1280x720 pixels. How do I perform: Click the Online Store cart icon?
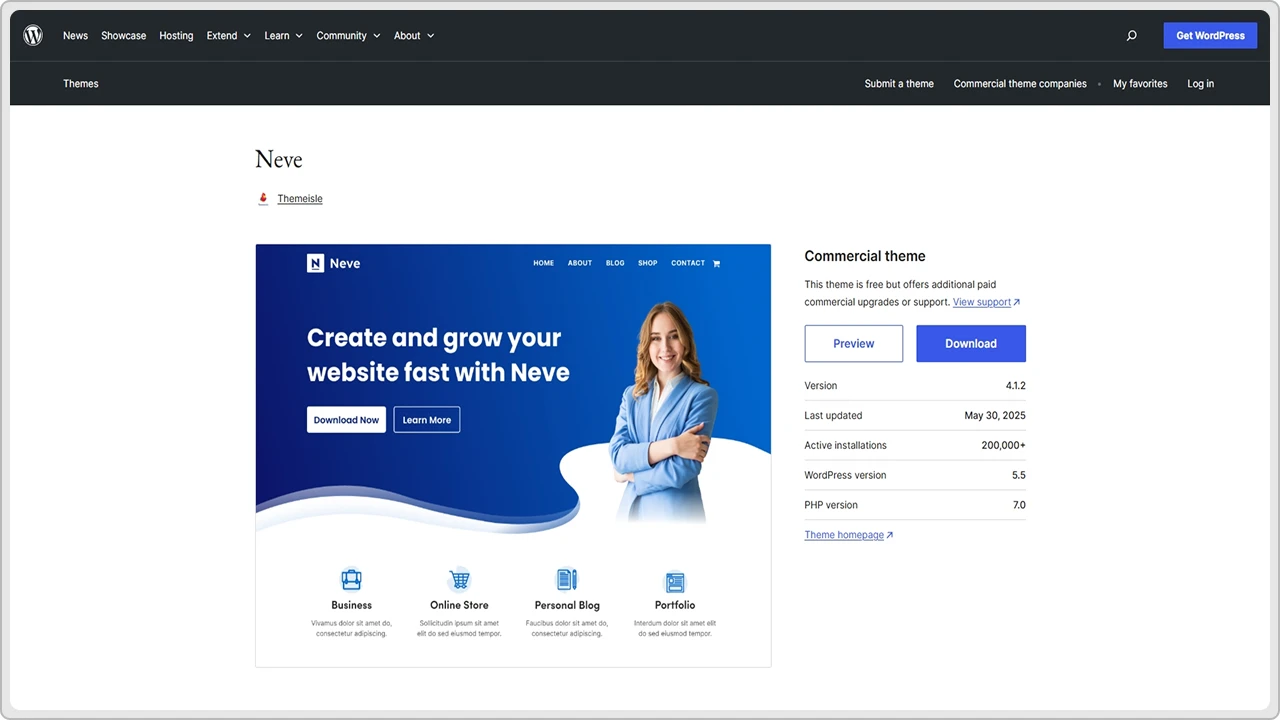[459, 579]
